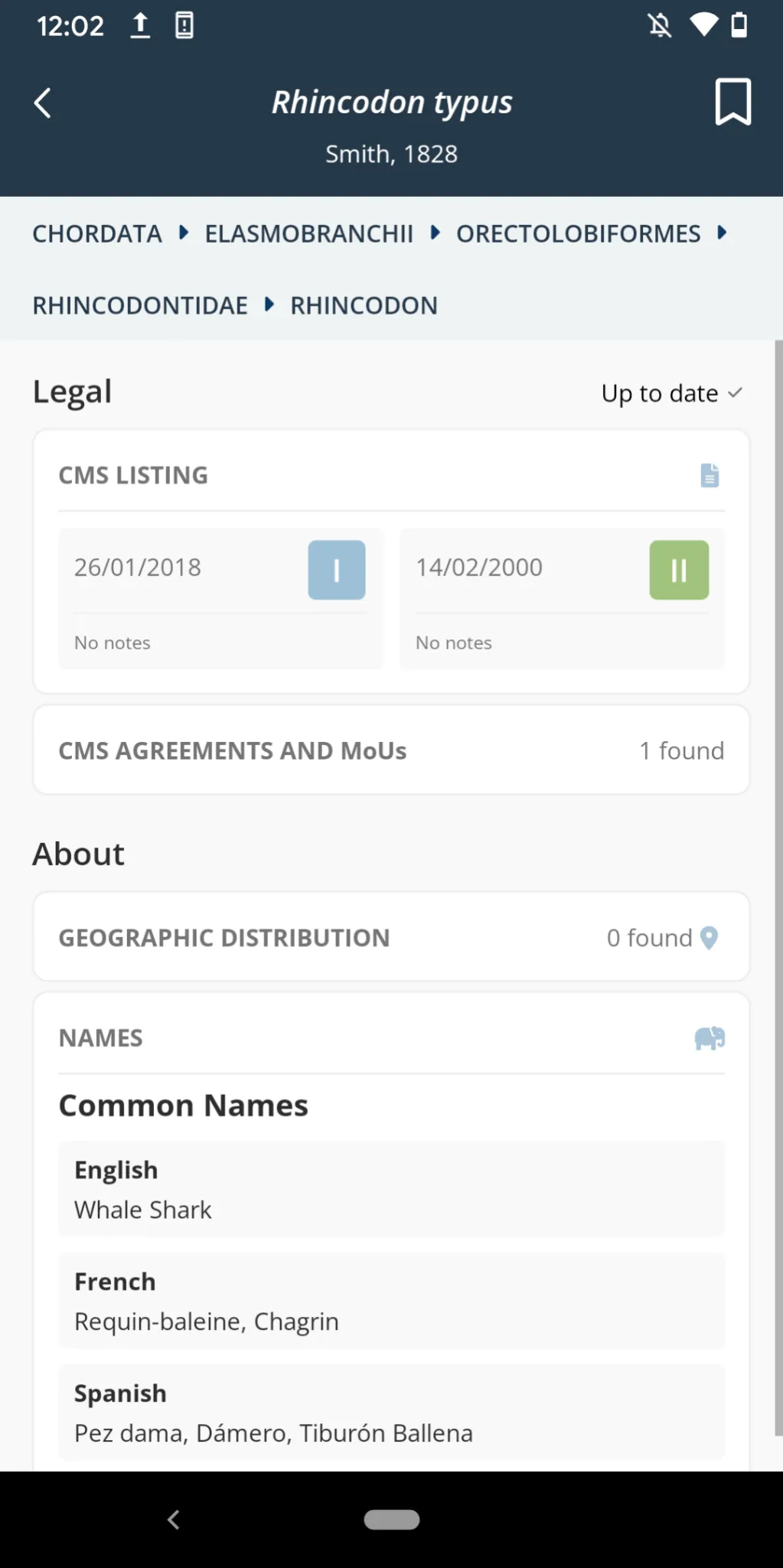Screen dimensions: 783x1568
Task: Select Appendix I badge
Action: coord(337,570)
